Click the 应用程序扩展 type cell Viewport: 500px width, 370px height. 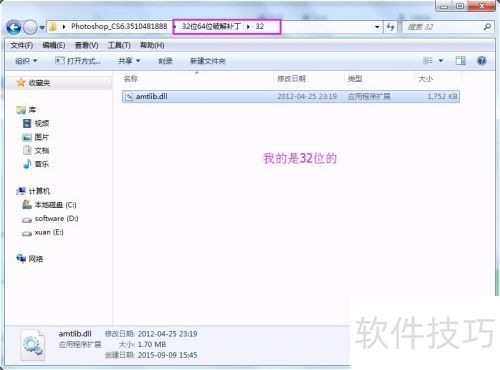pos(369,96)
